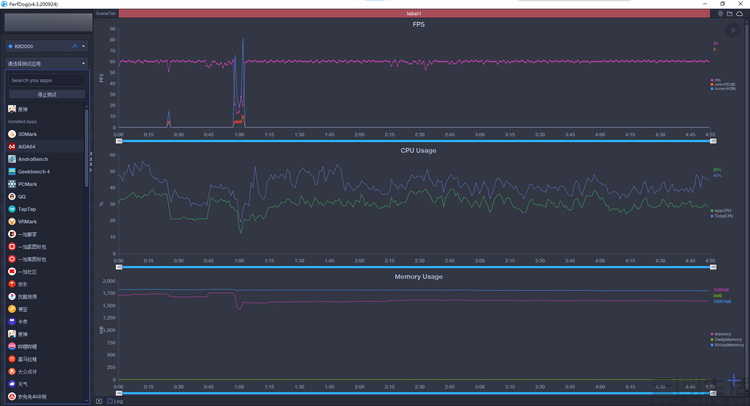The width and height of the screenshot is (750, 406).
Task: Click the Memory Usage chart title
Action: tap(419, 276)
